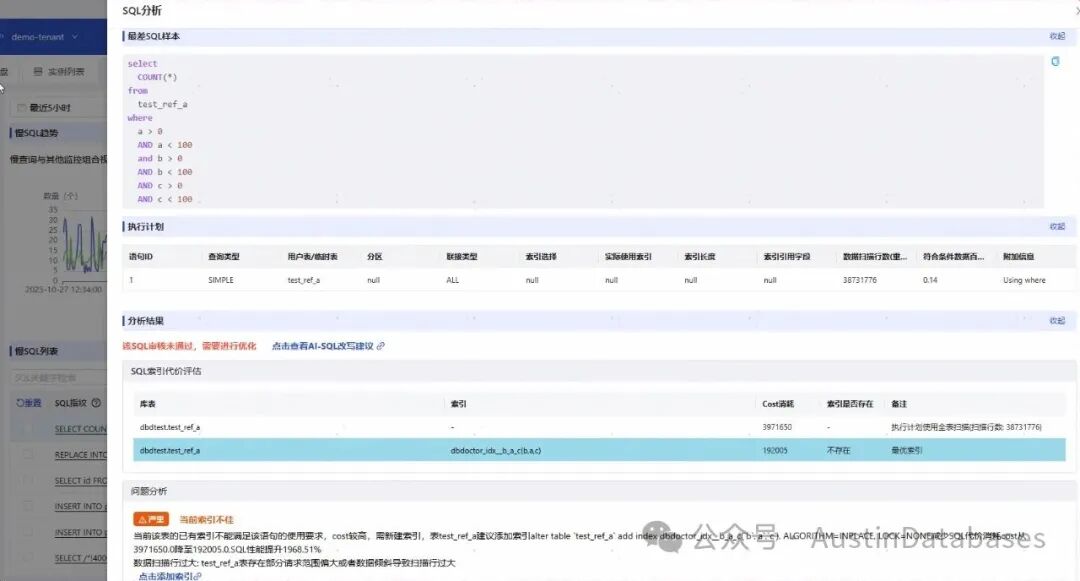Click the 不存在 index status cell
The height and width of the screenshot is (581, 1080).
pyautogui.click(x=838, y=450)
